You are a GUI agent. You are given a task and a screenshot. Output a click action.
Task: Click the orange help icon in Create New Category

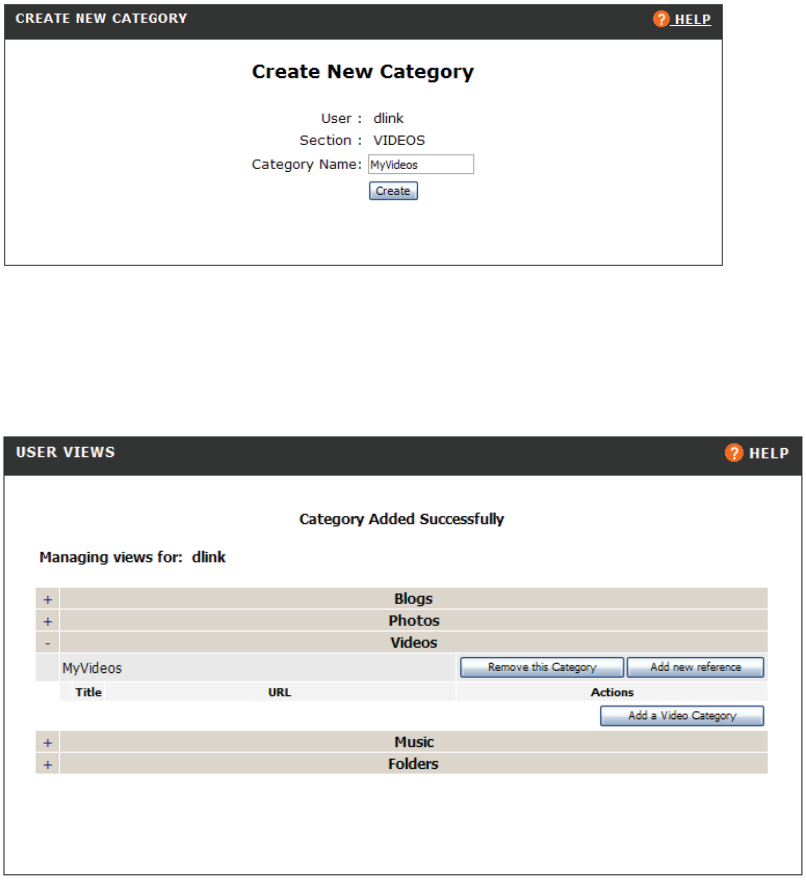click(x=661, y=20)
